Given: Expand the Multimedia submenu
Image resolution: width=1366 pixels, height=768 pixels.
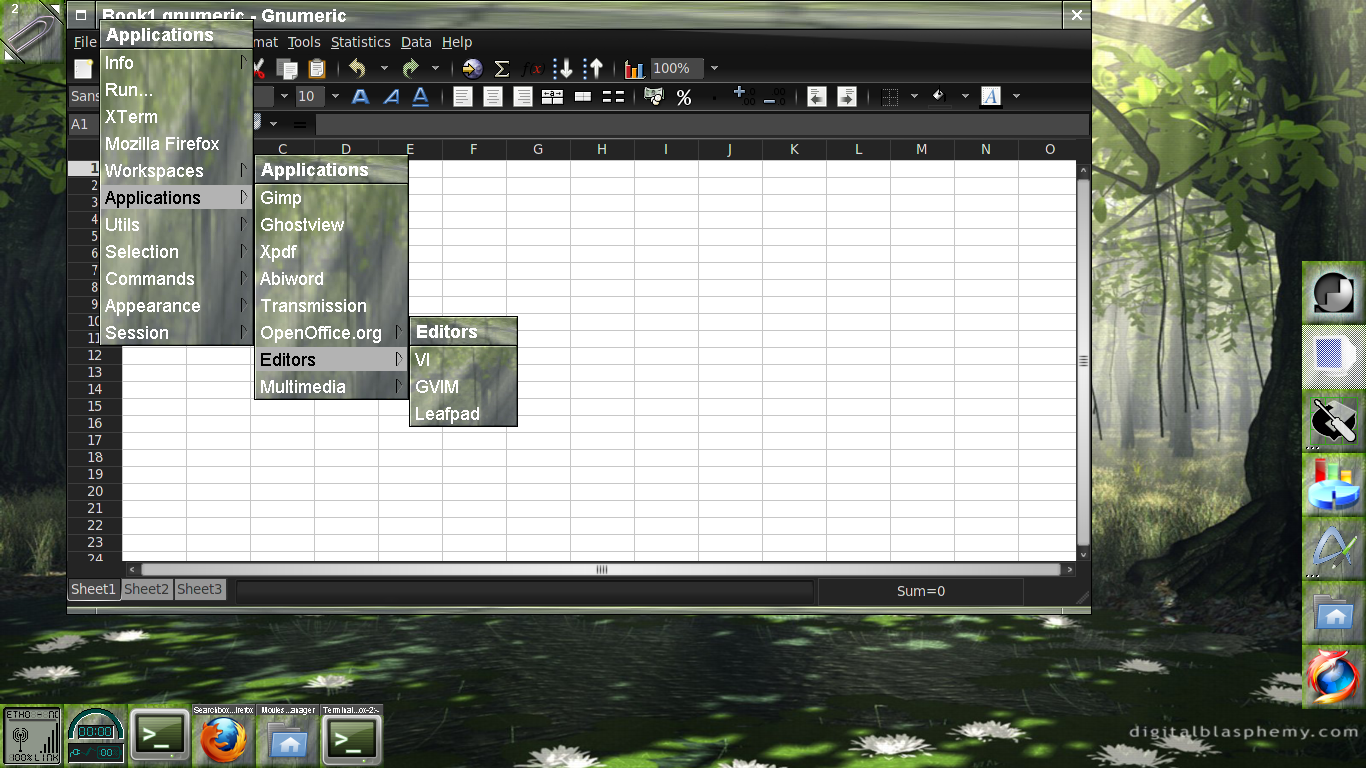Looking at the screenshot, I should (x=331, y=387).
